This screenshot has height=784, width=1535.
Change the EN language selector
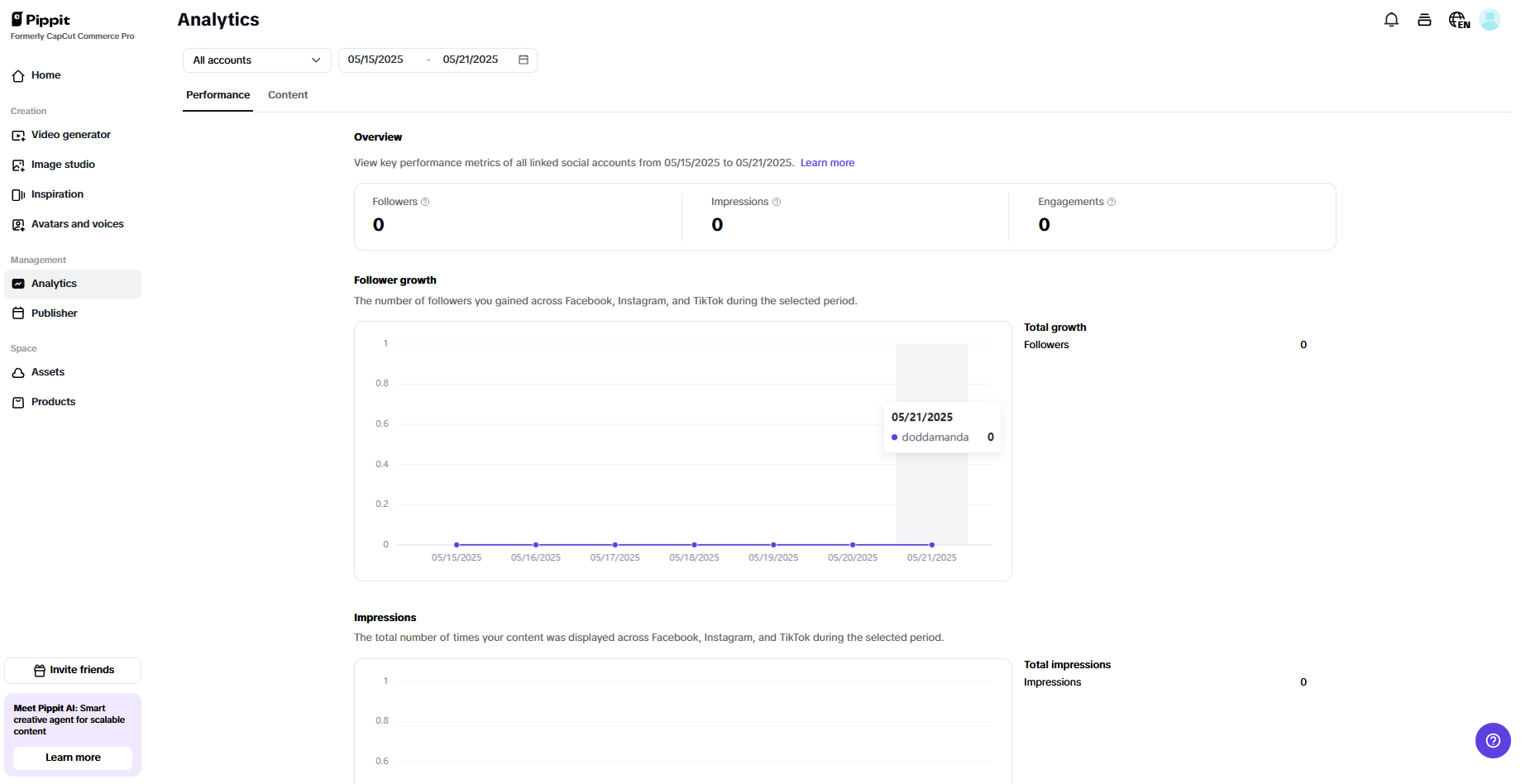coord(1458,19)
